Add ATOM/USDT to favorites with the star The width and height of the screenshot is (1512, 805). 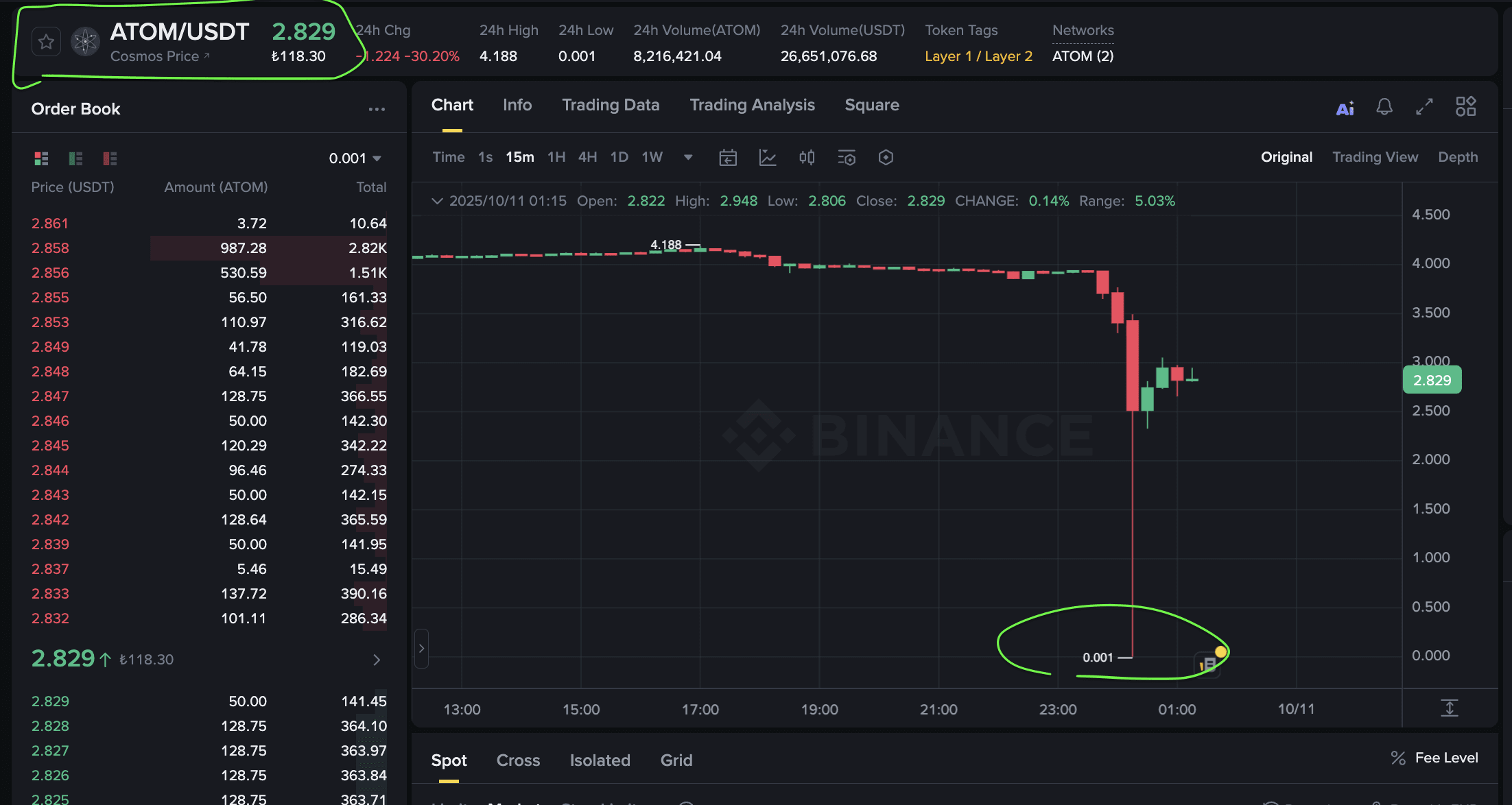click(x=46, y=43)
